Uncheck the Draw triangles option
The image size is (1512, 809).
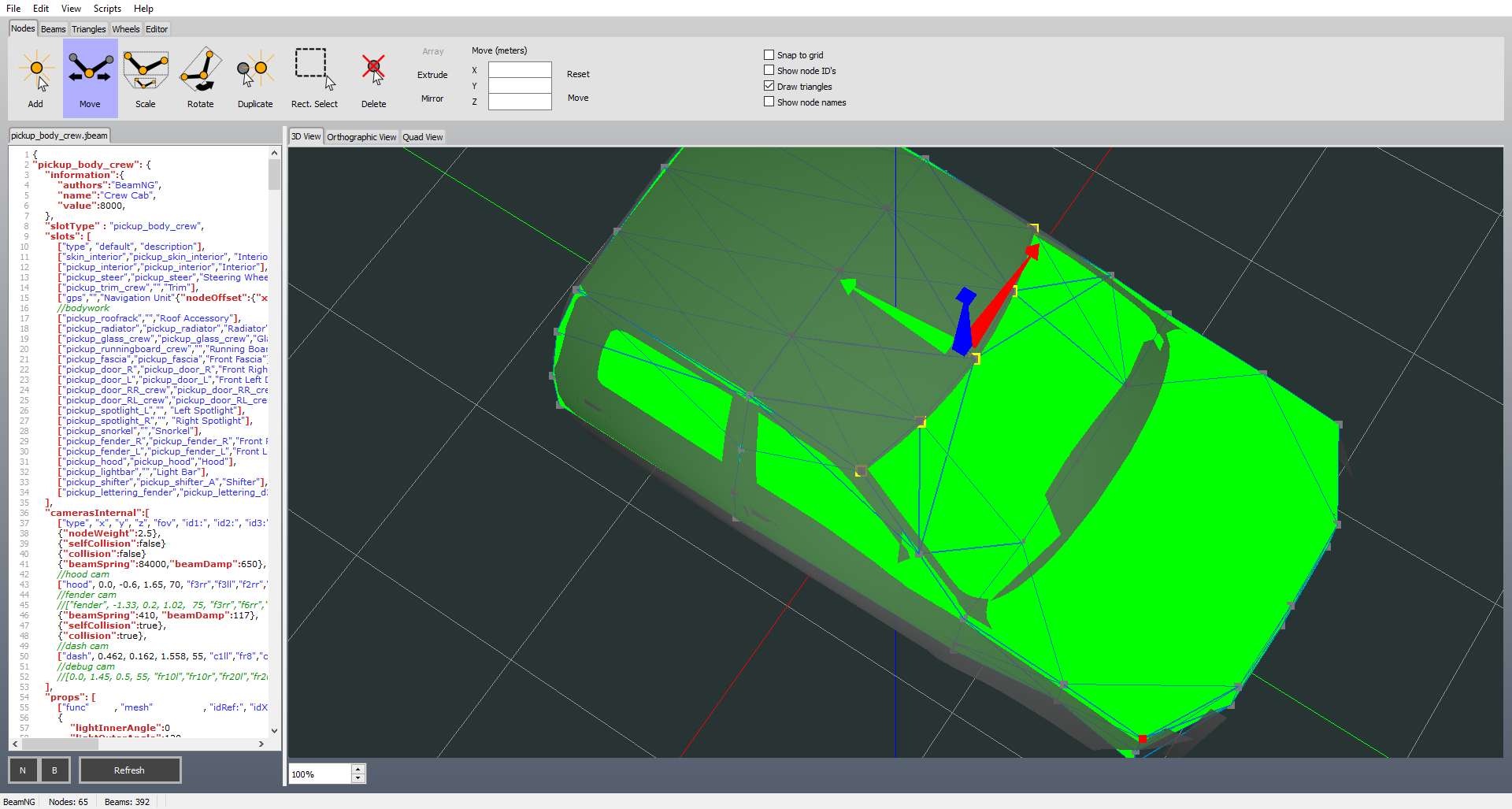coord(769,87)
